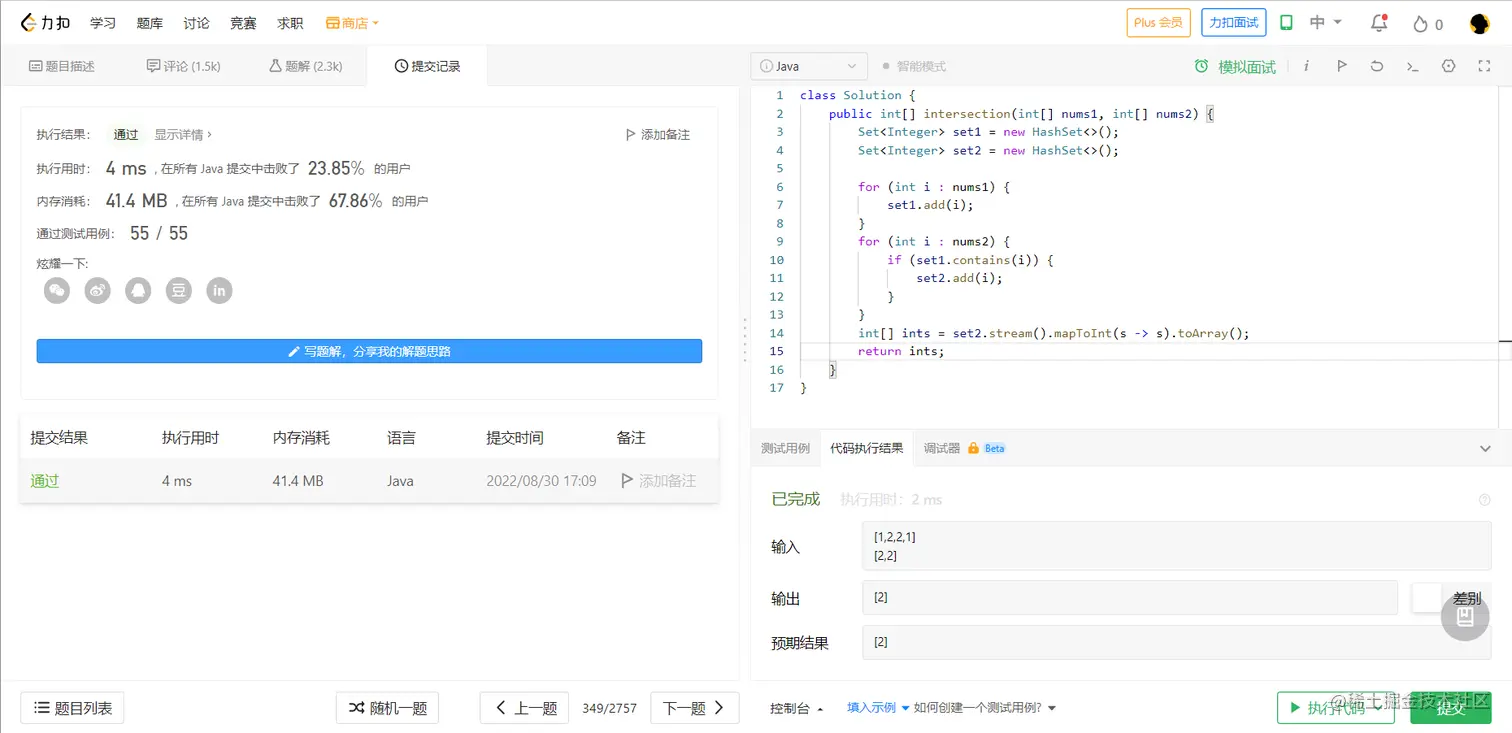
Task: Show editor info (i) icon
Action: coord(1306,66)
